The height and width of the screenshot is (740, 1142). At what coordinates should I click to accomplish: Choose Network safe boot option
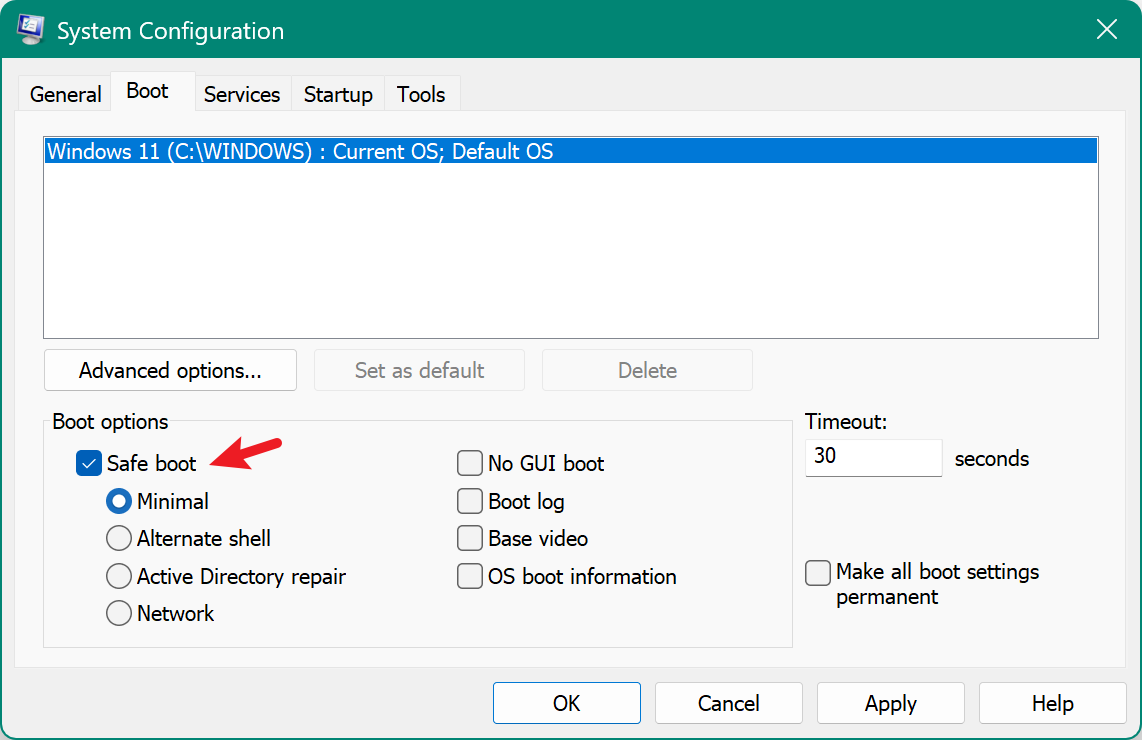coord(119,614)
